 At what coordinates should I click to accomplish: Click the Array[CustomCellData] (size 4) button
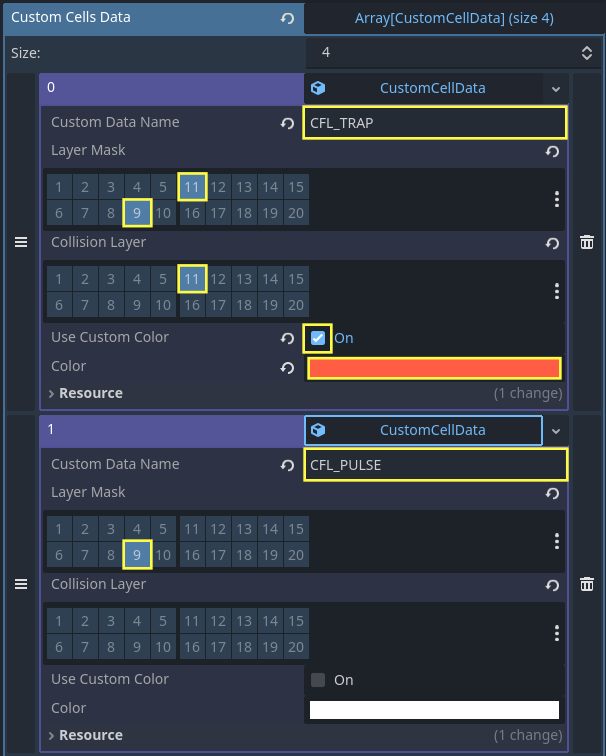453,18
